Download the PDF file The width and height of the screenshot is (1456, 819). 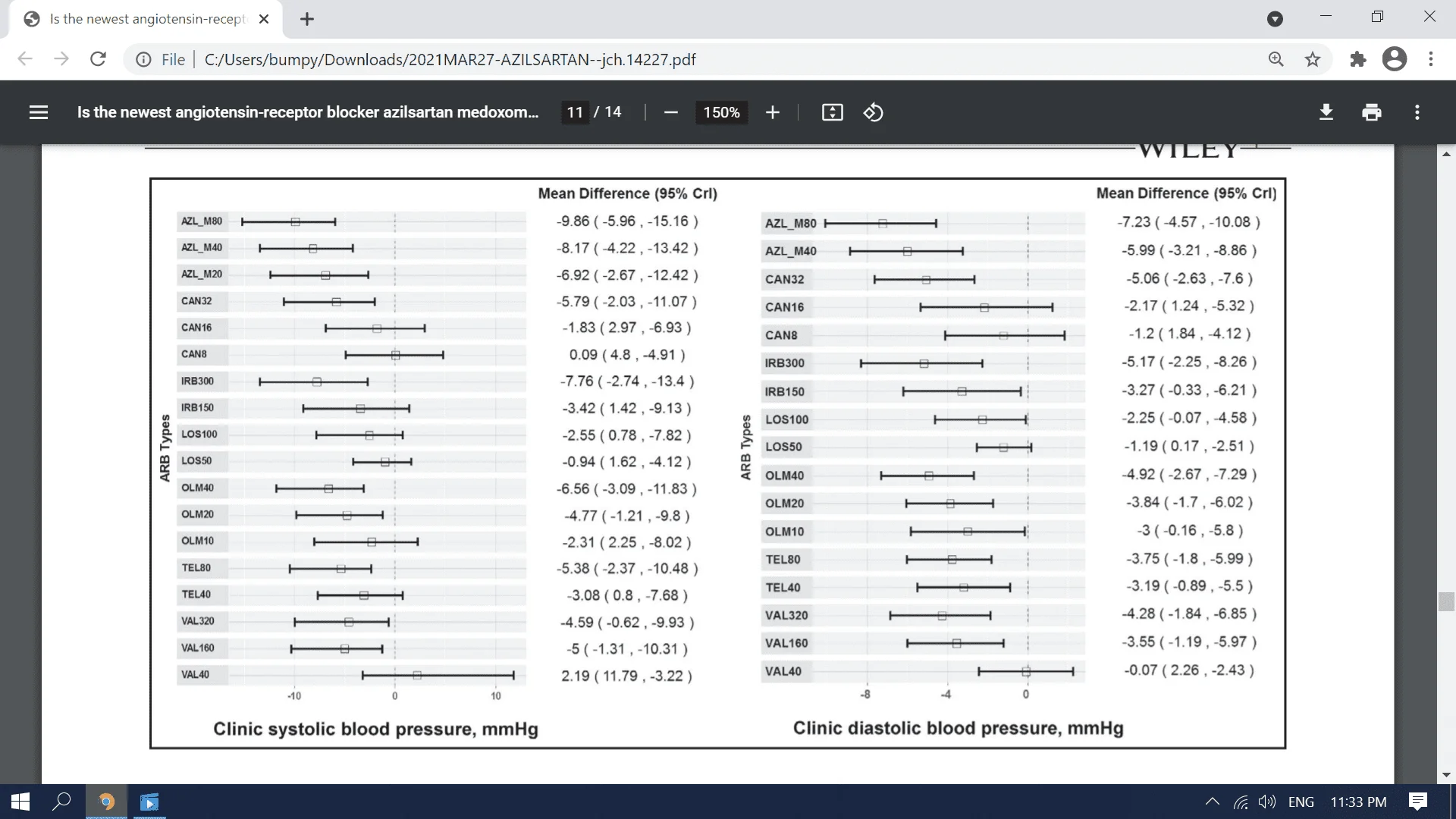1326,112
